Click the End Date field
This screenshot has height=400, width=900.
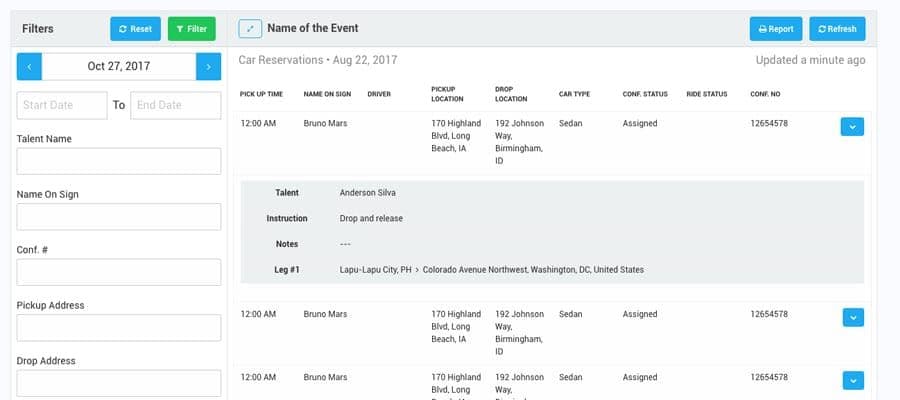[x=176, y=106]
